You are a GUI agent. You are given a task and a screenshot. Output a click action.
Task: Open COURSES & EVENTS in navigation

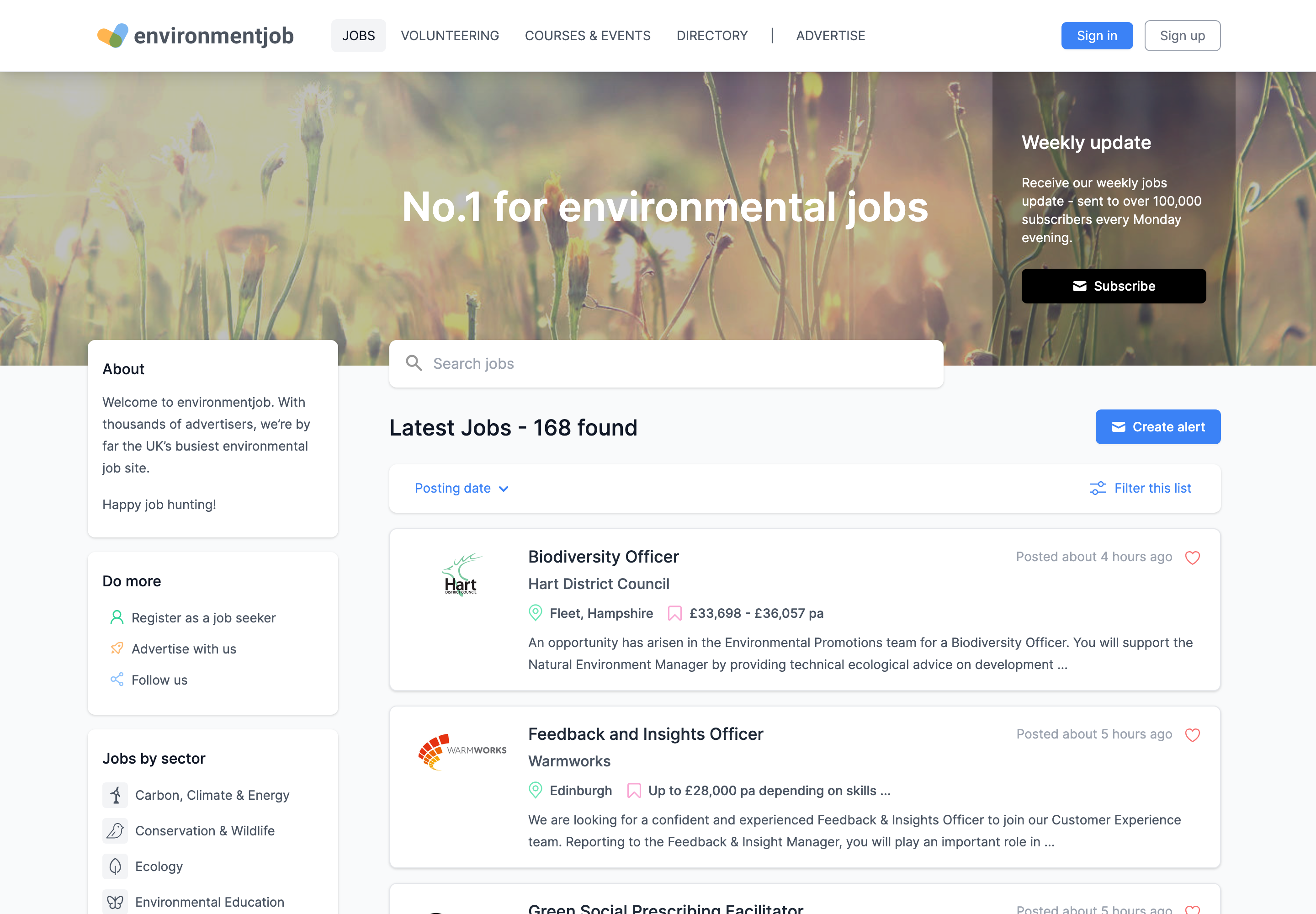point(588,36)
